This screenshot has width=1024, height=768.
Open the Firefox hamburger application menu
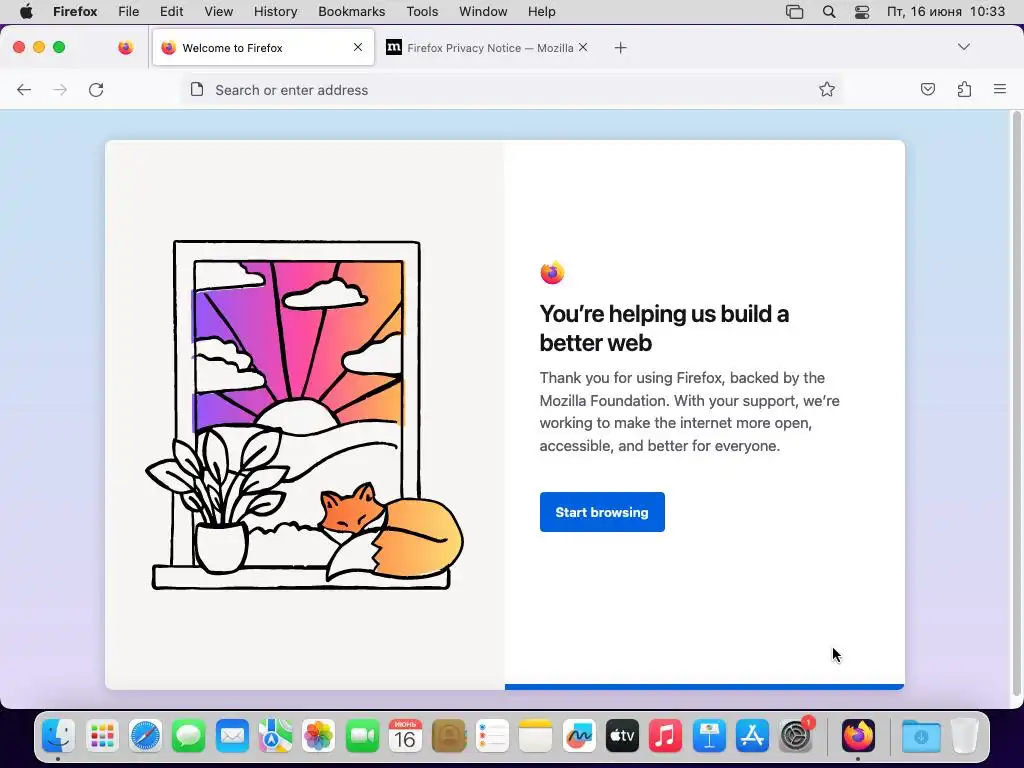click(x=1000, y=89)
